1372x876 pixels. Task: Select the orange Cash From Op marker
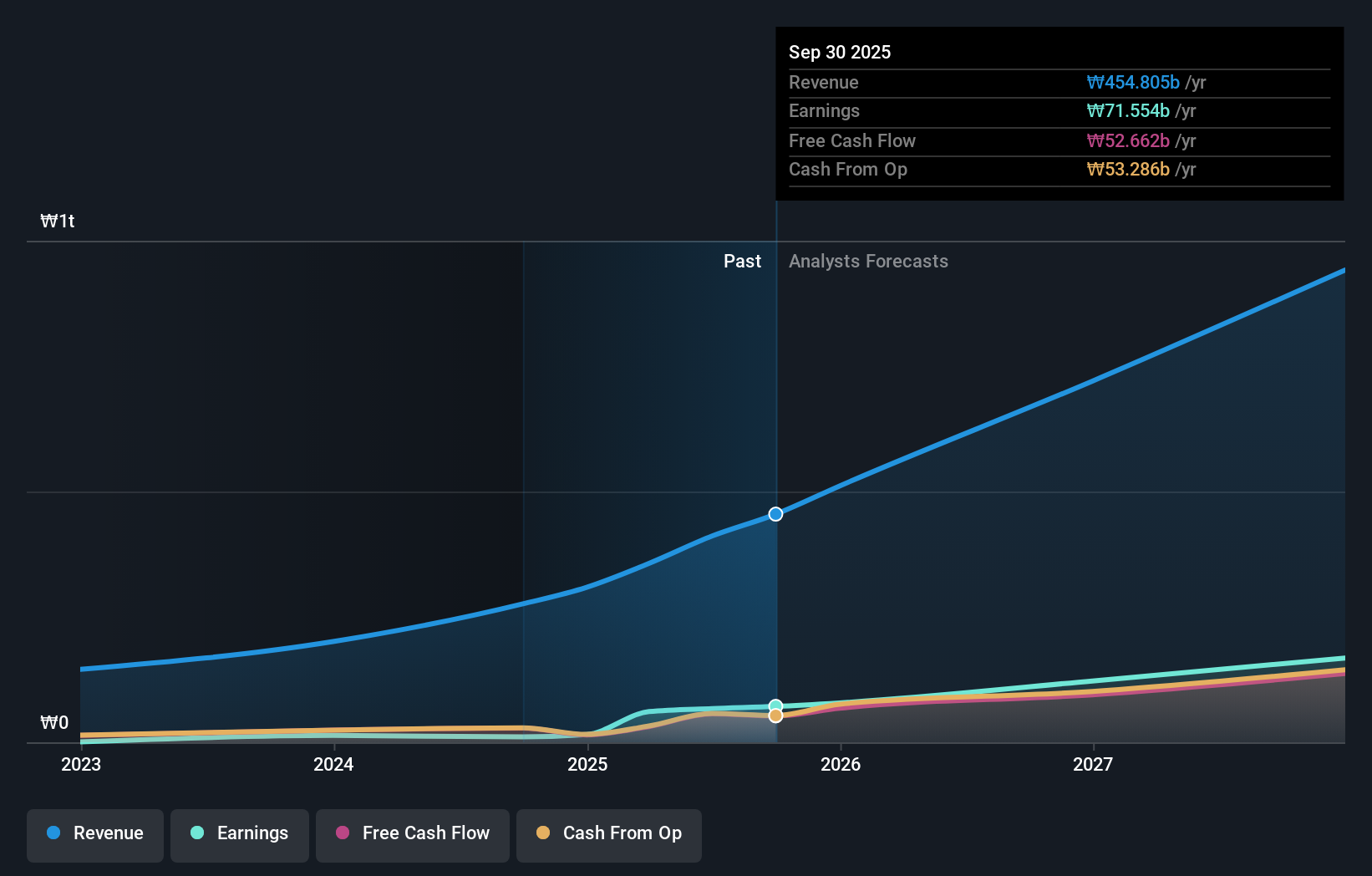point(775,716)
